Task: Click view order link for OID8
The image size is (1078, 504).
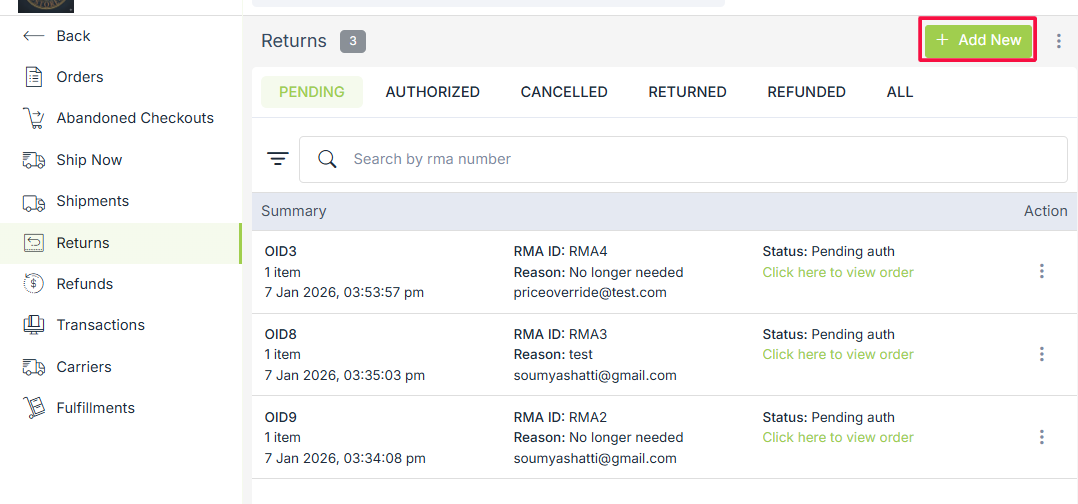Action: tap(838, 355)
